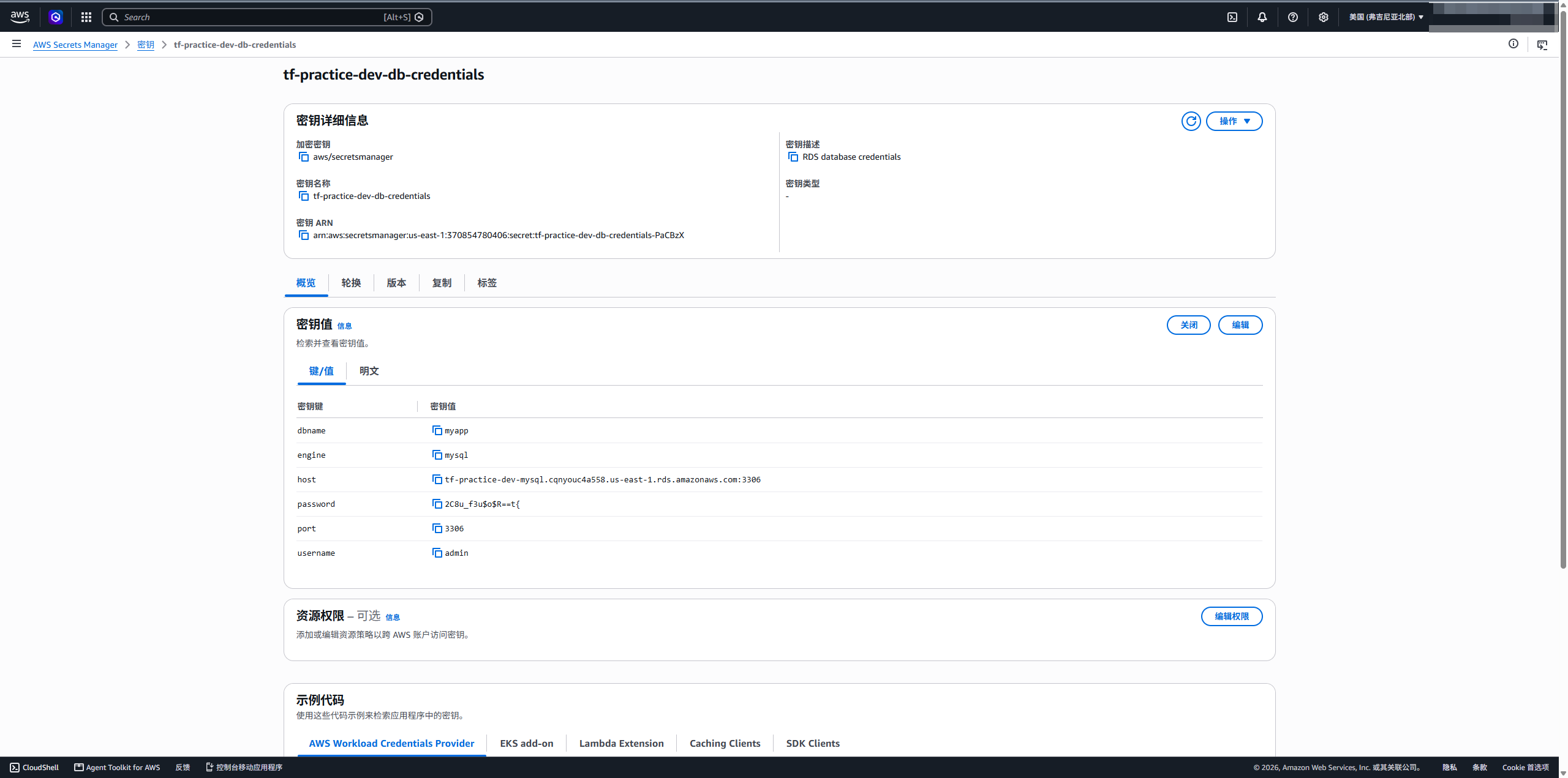The height and width of the screenshot is (778, 1568).
Task: Select the Lambda Extension tab
Action: (622, 743)
